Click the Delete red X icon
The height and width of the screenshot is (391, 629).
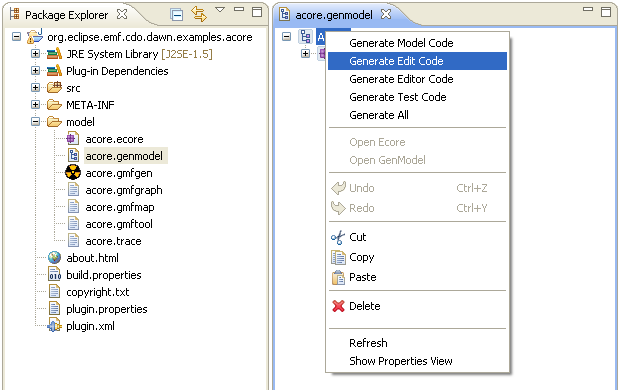[338, 306]
